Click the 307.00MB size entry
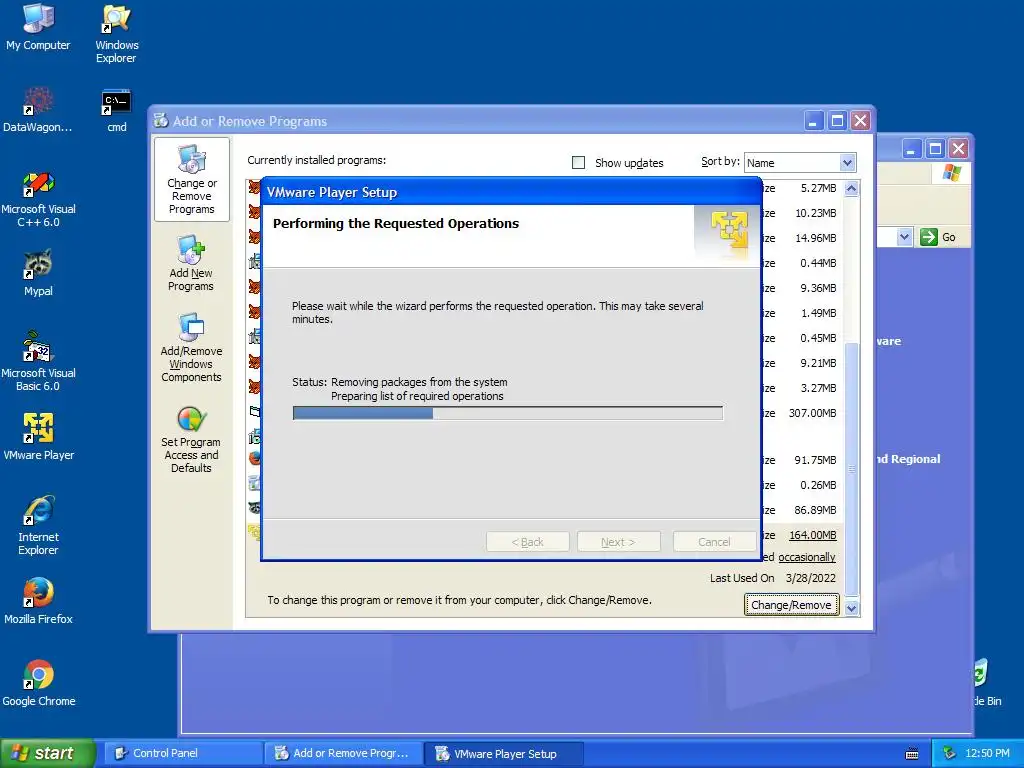The height and width of the screenshot is (768, 1024). click(812, 413)
